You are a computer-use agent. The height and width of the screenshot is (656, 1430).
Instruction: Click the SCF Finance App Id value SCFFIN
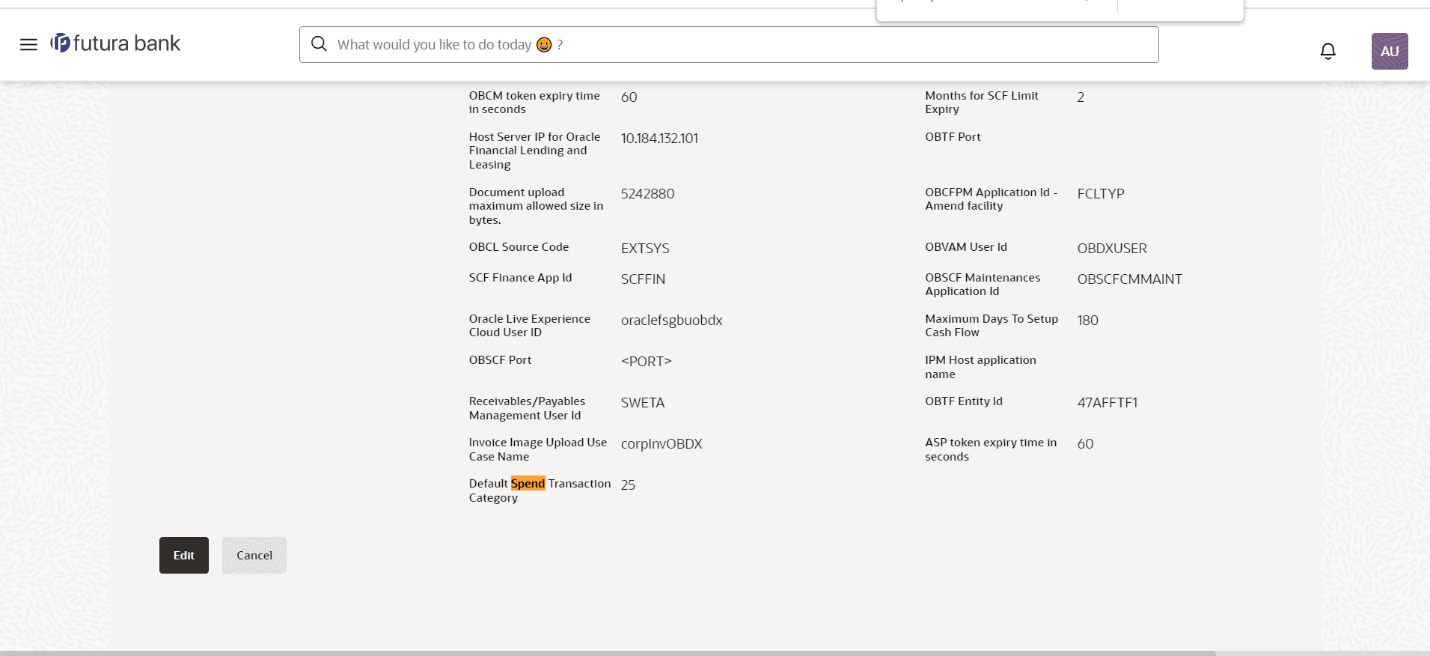click(x=643, y=279)
